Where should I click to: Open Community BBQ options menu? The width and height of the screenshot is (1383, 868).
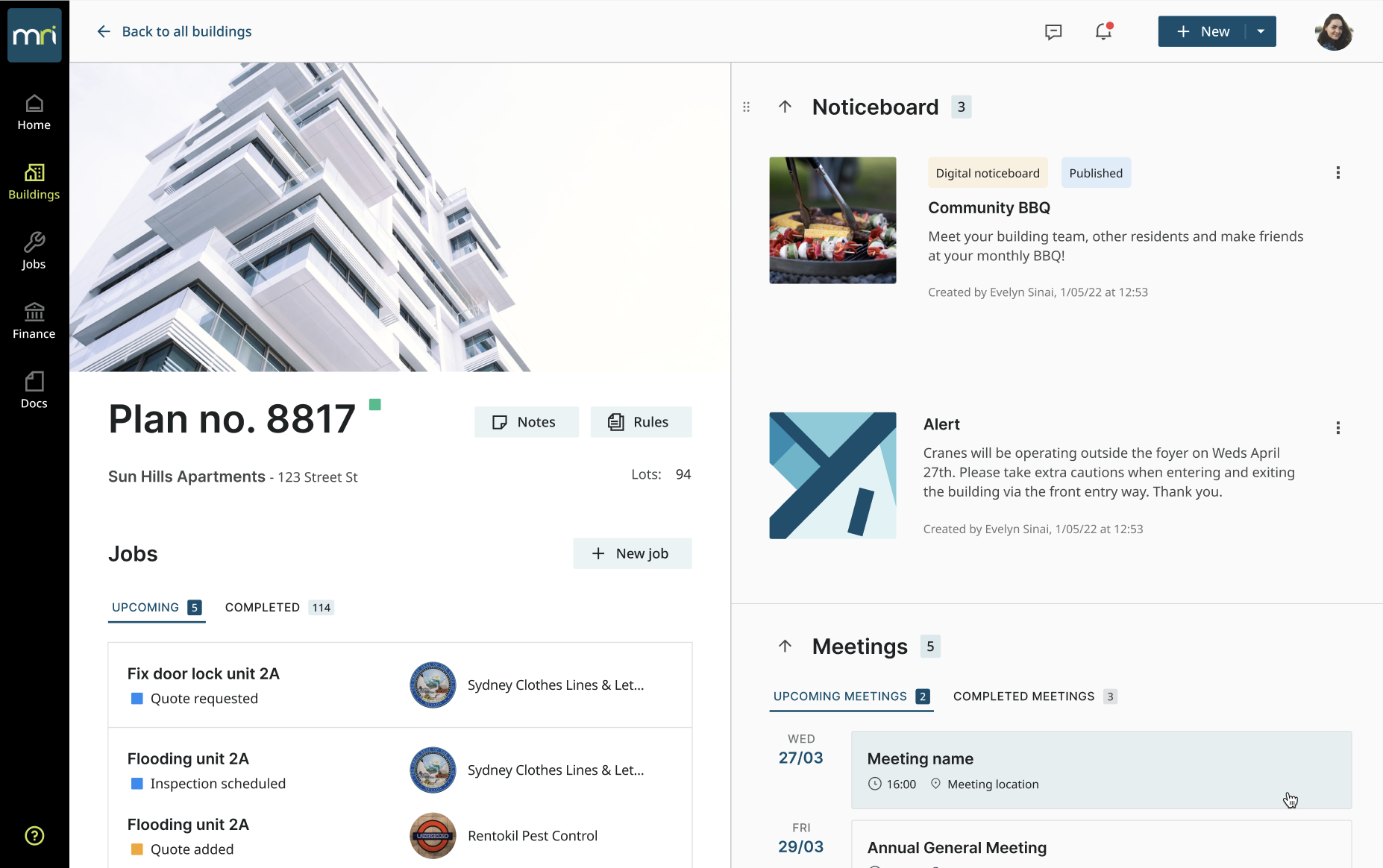(1337, 173)
